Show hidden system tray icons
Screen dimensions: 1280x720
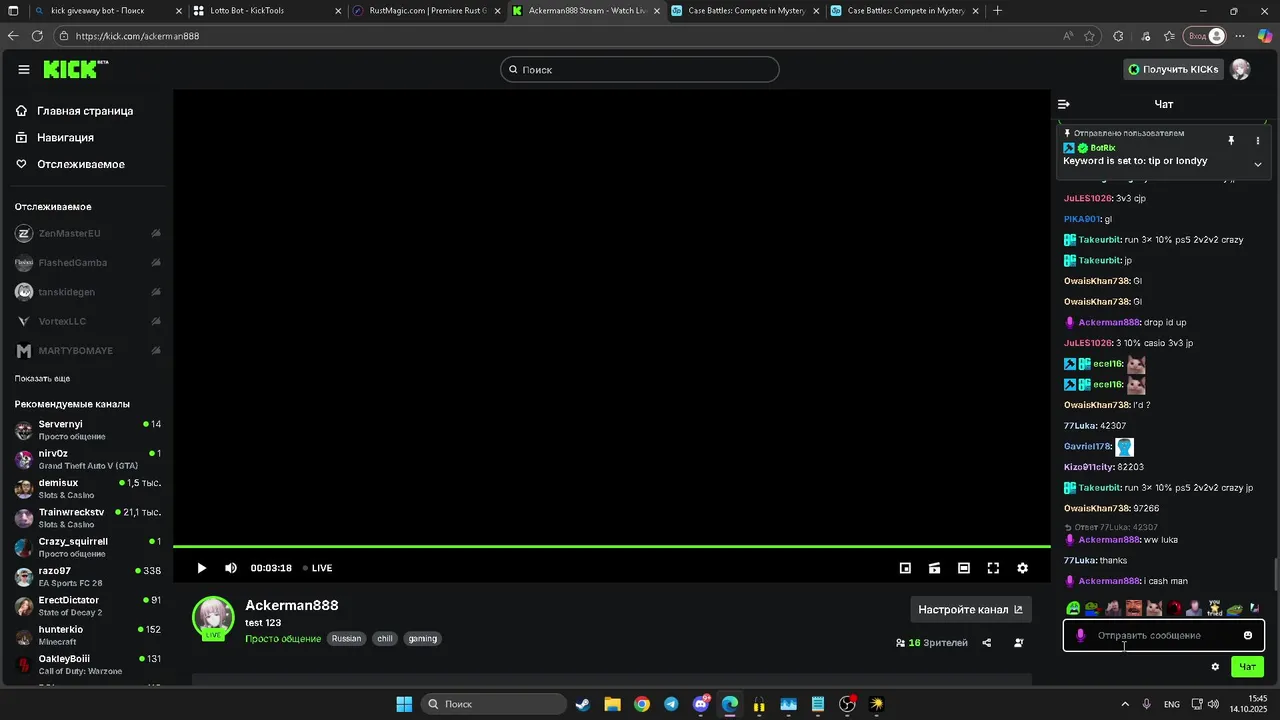(x=1125, y=704)
